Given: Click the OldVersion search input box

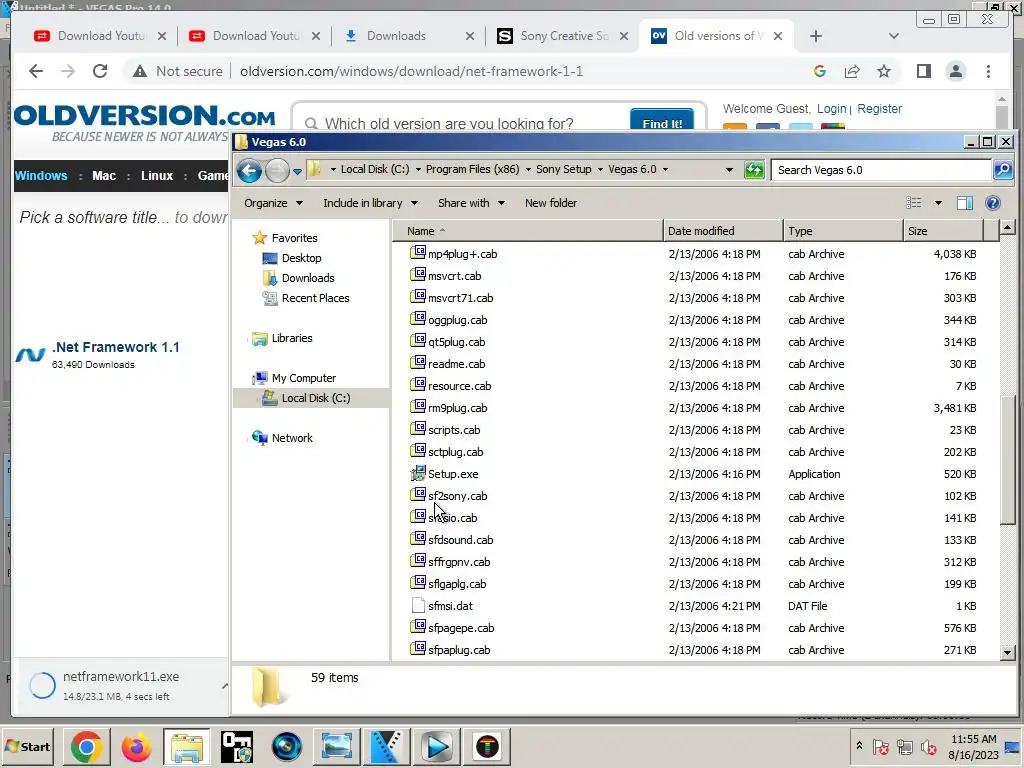Looking at the screenshot, I should [466, 123].
